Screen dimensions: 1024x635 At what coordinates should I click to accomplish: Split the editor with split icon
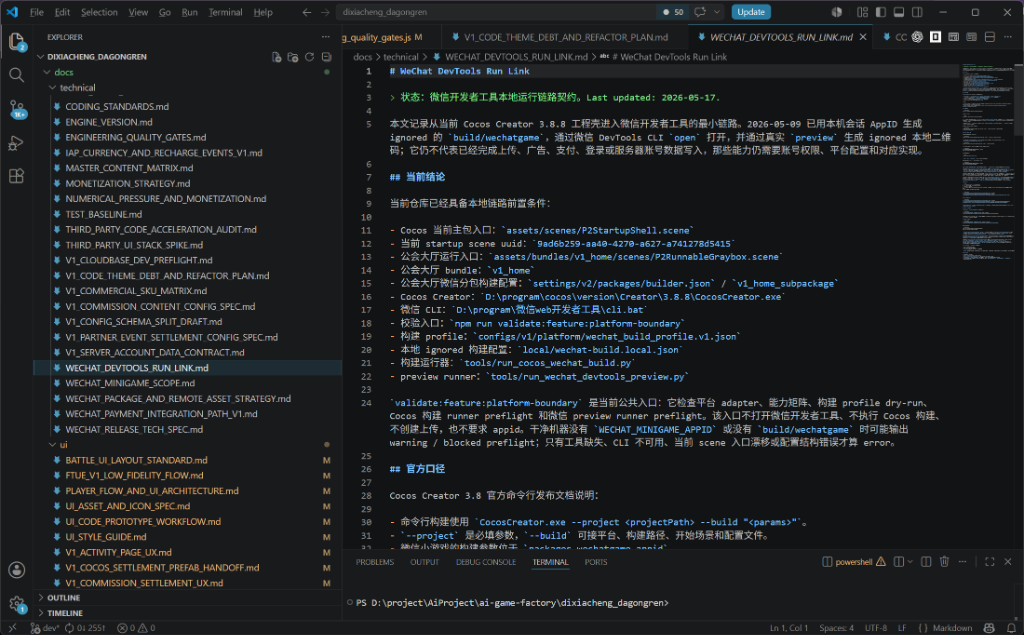990,37
